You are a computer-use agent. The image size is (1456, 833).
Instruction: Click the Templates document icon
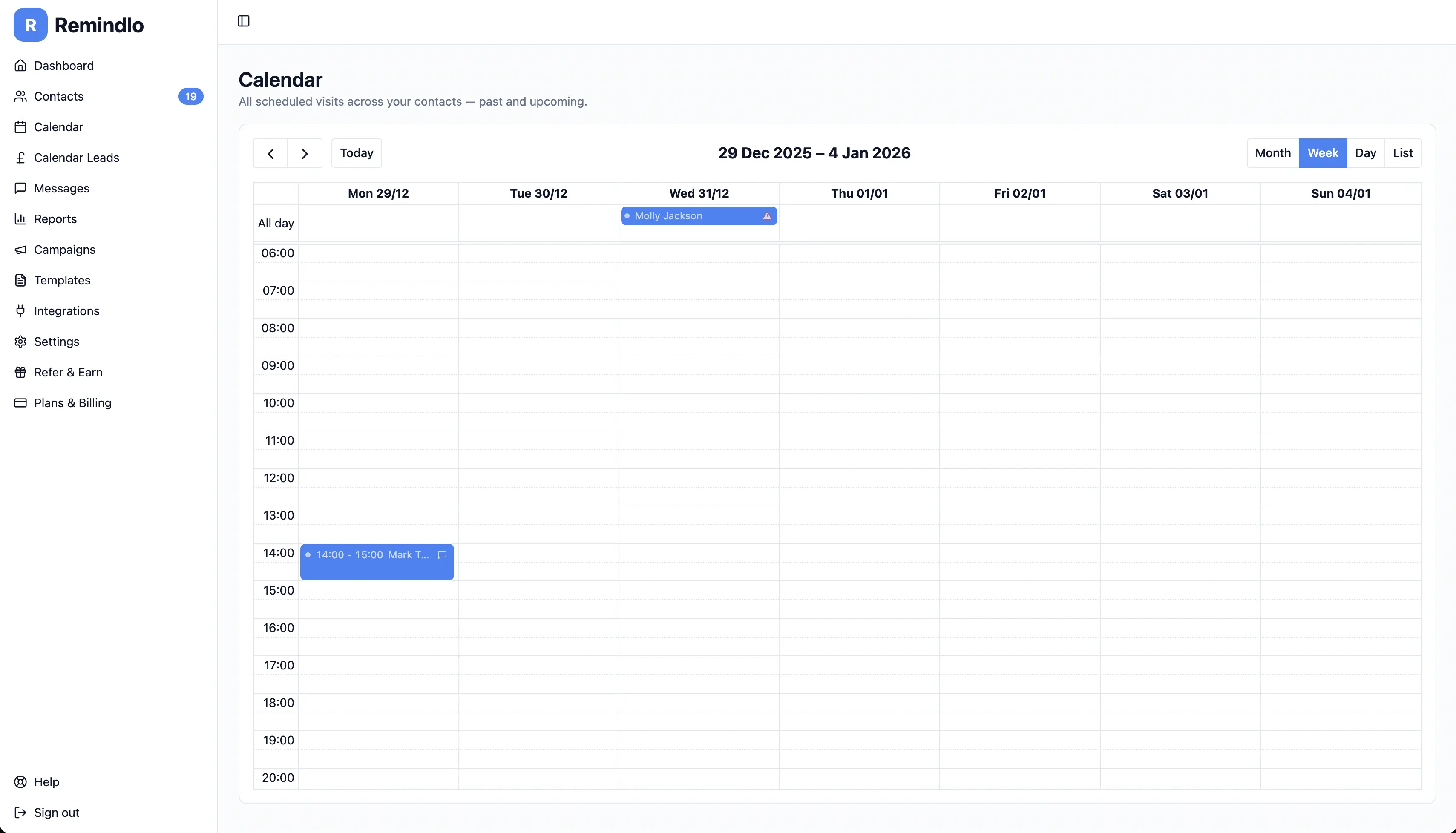pyautogui.click(x=20, y=280)
